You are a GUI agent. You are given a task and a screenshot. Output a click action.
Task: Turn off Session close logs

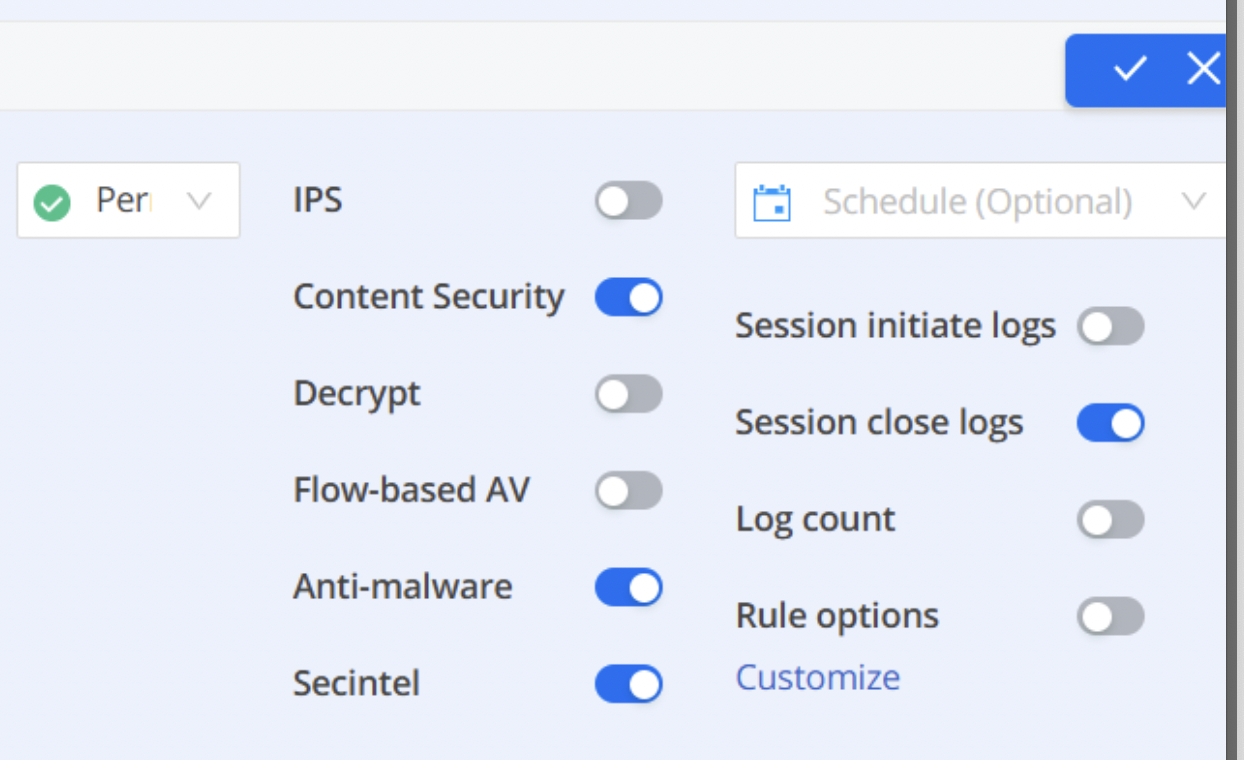[1111, 423]
